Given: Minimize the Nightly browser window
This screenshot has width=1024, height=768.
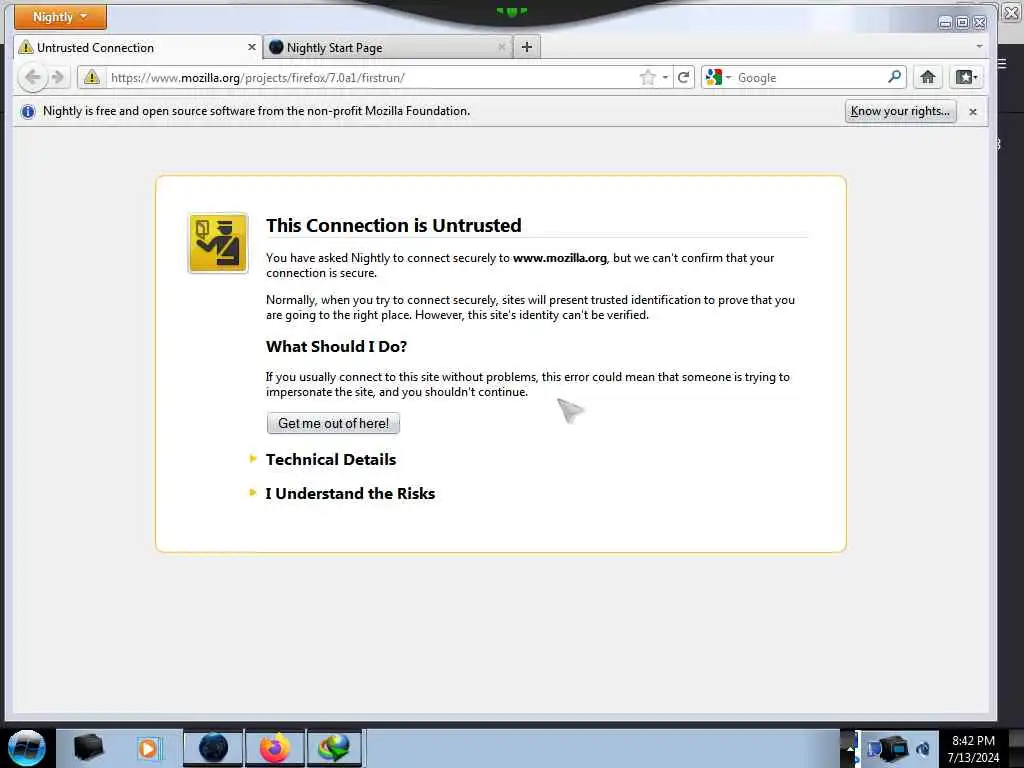Looking at the screenshot, I should (944, 23).
